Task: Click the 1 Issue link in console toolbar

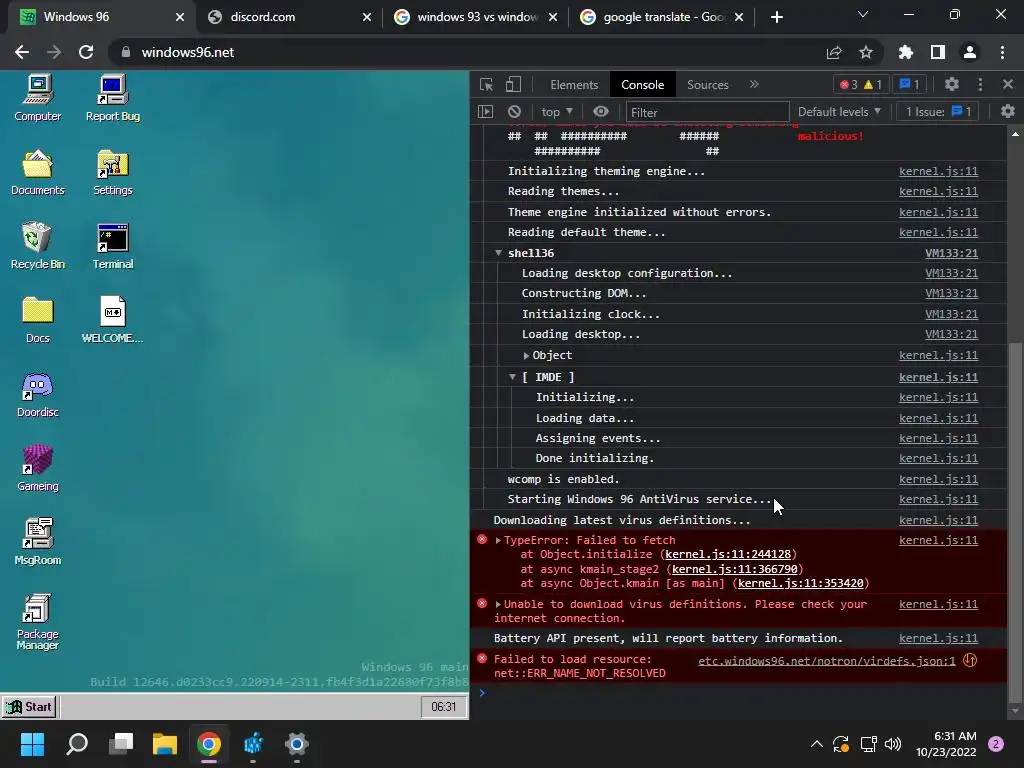Action: (938, 112)
